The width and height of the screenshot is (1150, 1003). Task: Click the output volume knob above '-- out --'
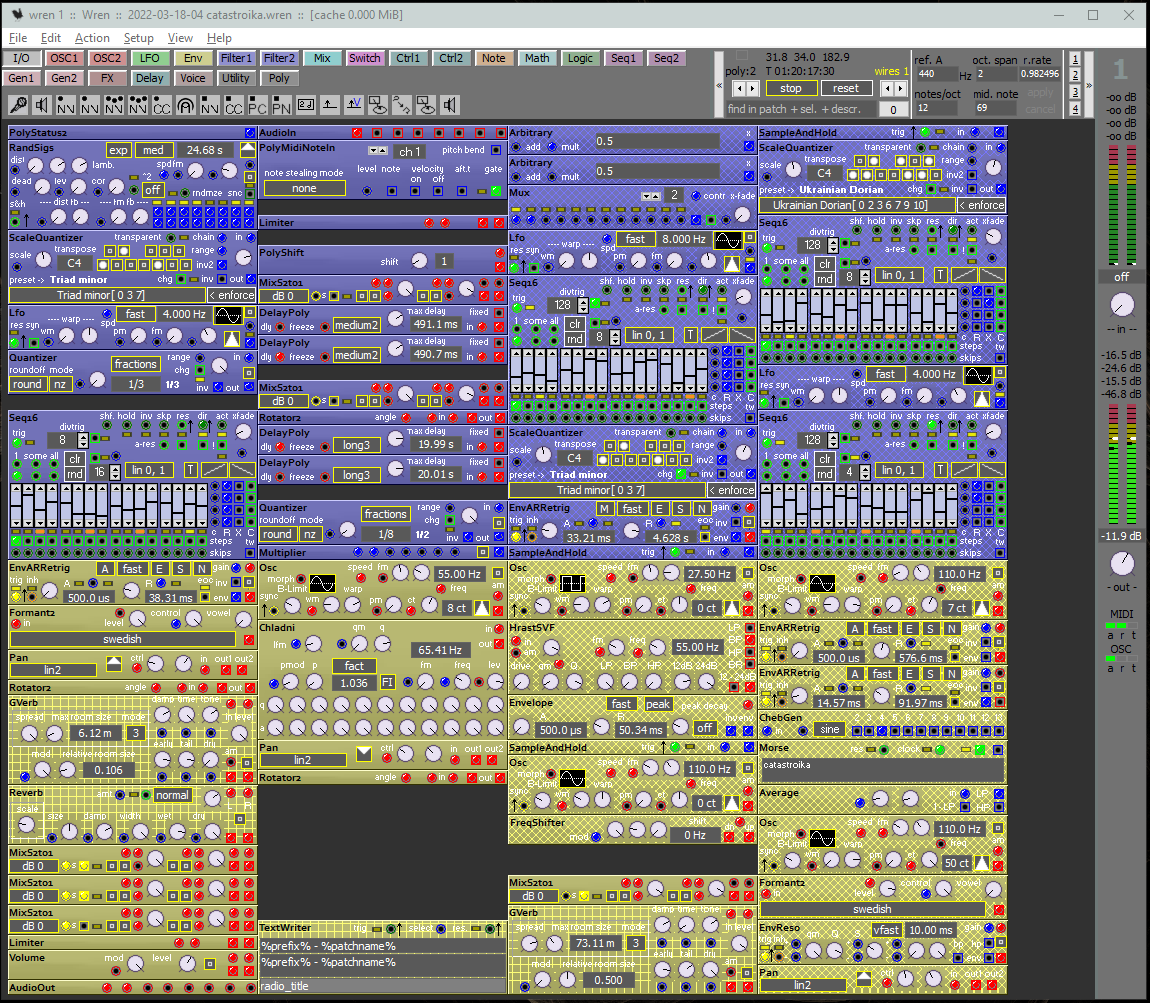[1122, 563]
